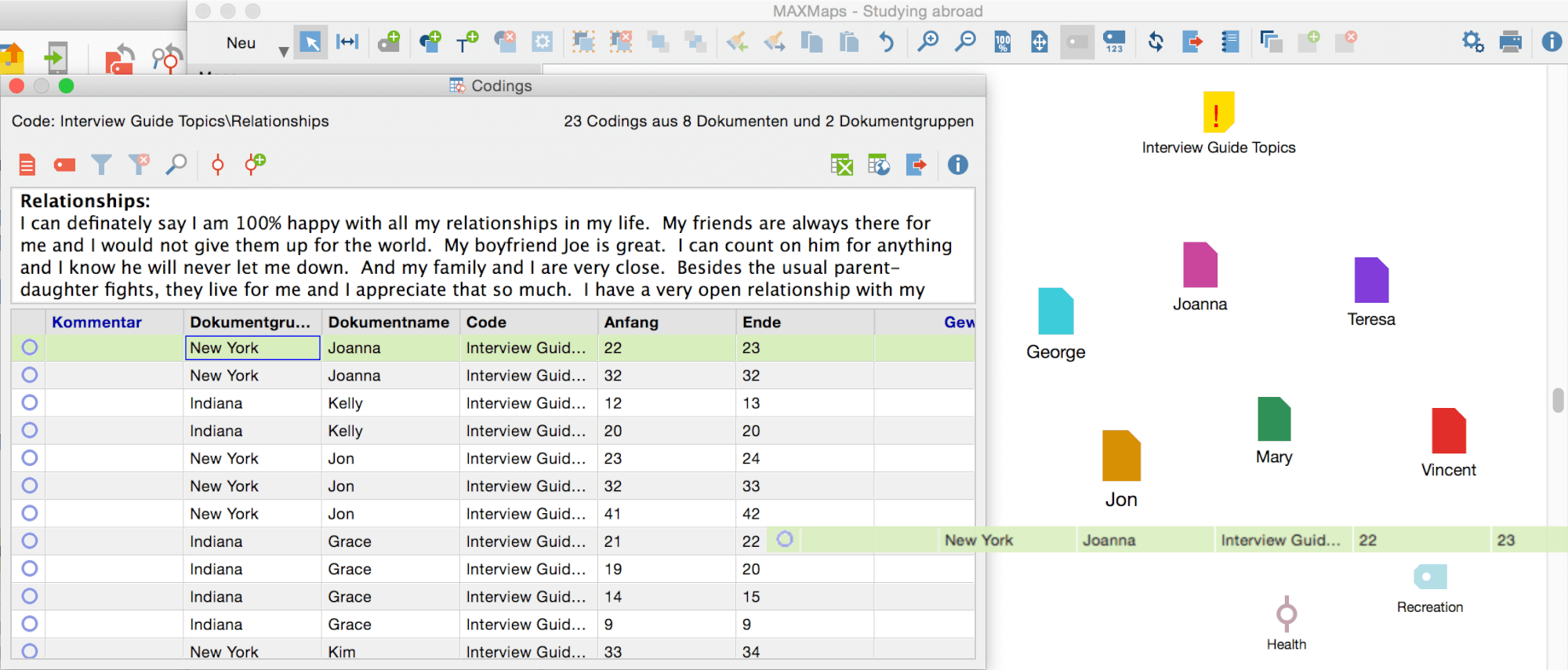The width and height of the screenshot is (1568, 670).
Task: Select Vincent document icon in map
Action: (1449, 431)
